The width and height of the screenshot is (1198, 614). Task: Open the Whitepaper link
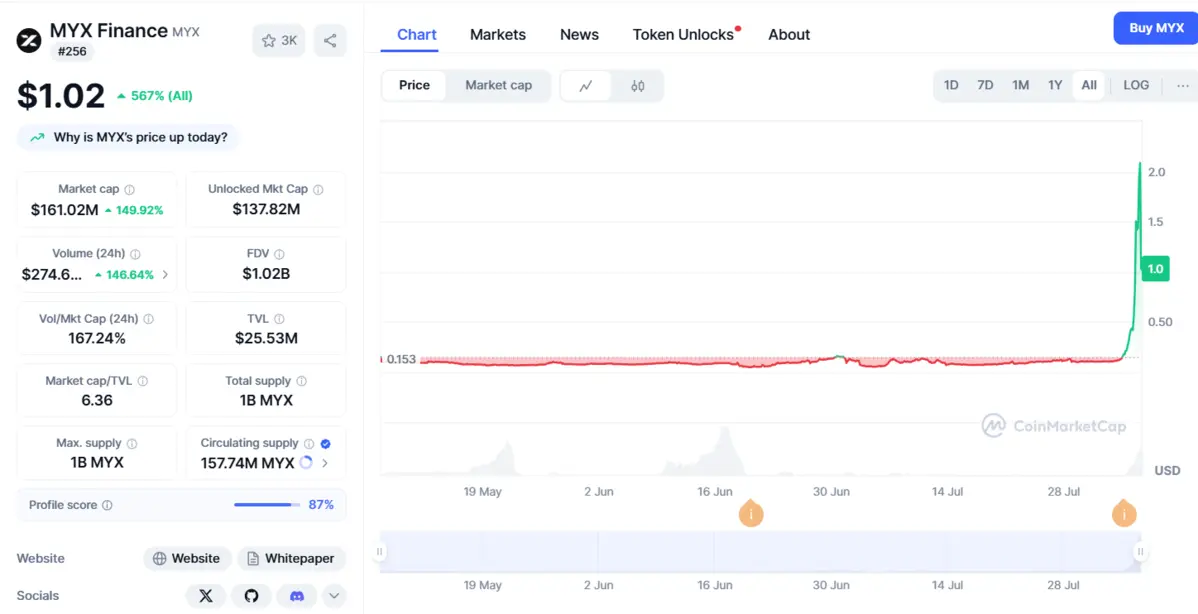point(291,558)
